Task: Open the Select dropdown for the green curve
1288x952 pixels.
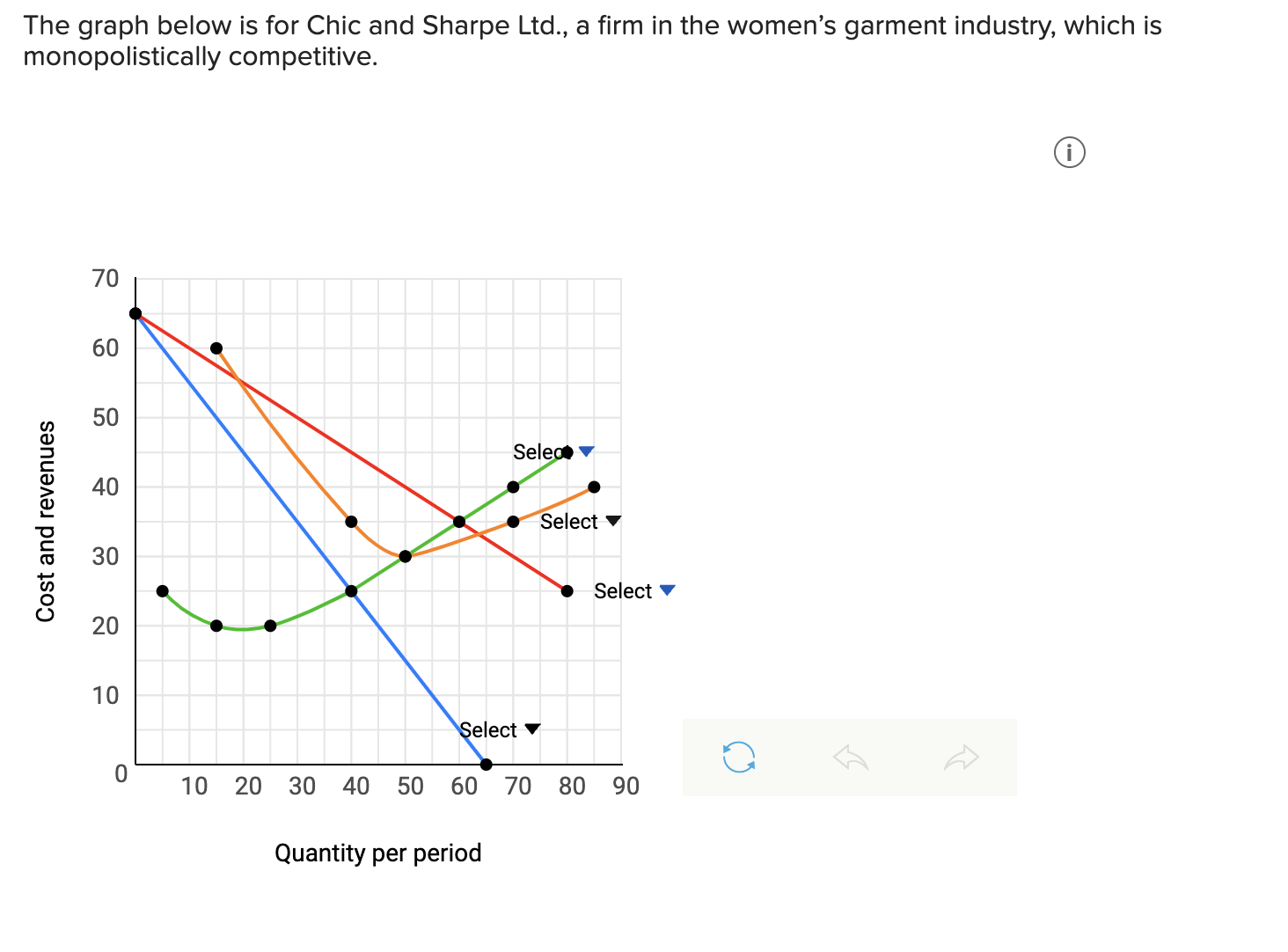Action: [538, 451]
